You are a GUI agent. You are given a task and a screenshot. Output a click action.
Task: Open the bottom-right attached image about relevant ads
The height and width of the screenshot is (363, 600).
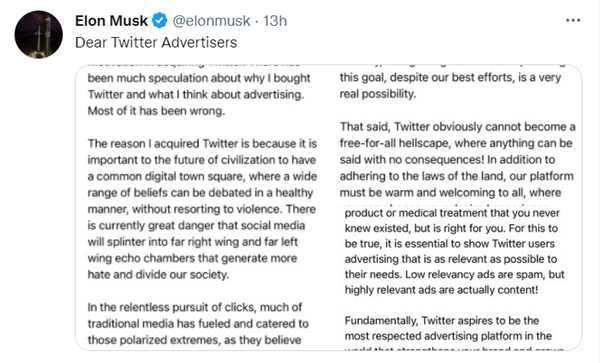pos(455,279)
